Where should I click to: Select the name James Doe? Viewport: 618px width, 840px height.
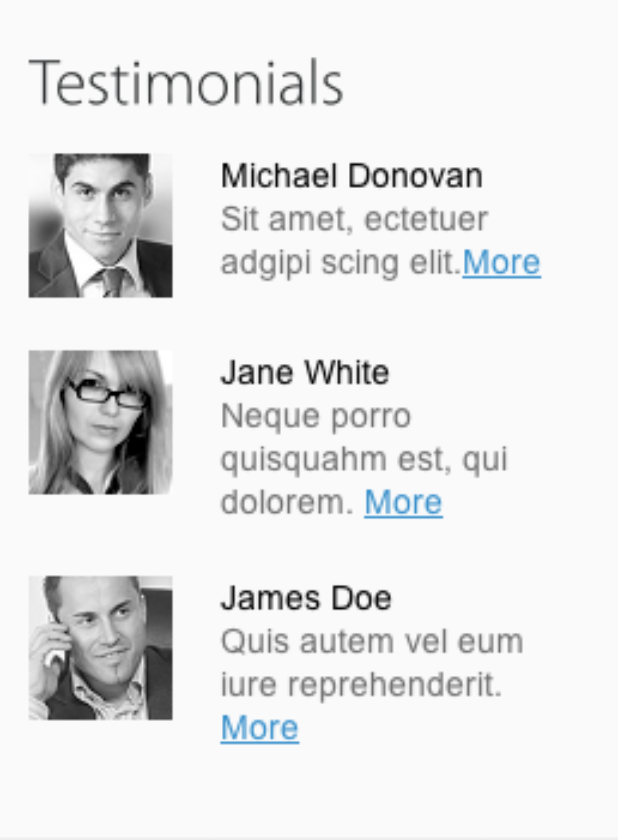(306, 598)
